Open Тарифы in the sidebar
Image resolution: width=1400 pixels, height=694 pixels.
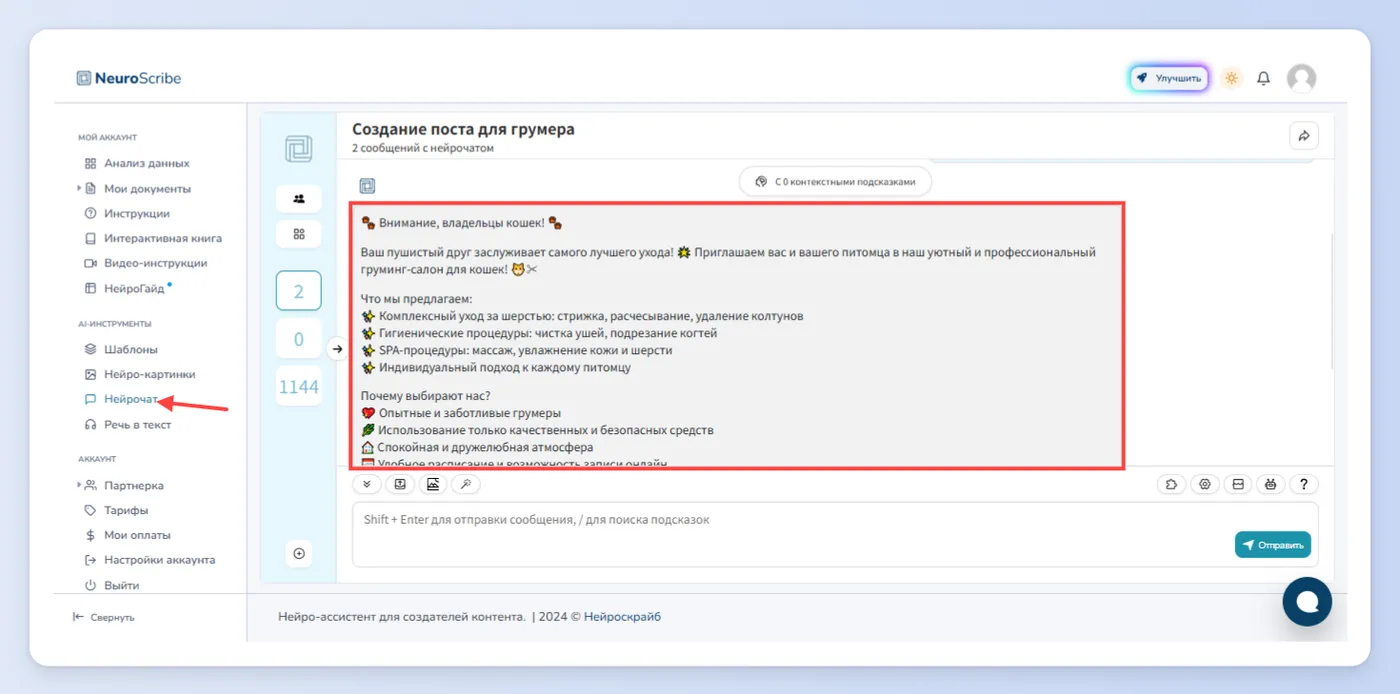tap(117, 510)
